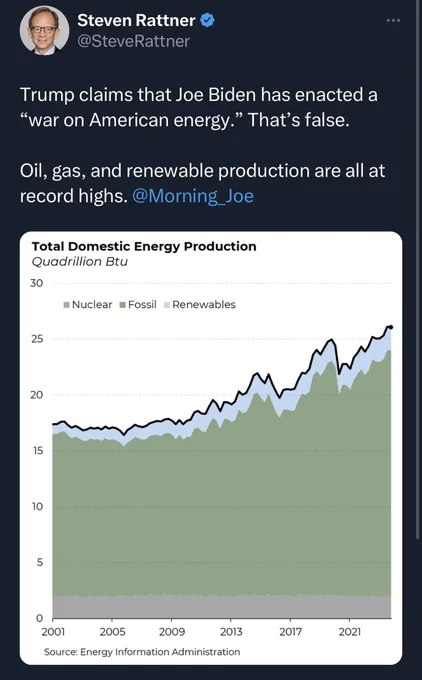422x680 pixels.
Task: Click the Renewables legend blue swatch
Action: 167,305
